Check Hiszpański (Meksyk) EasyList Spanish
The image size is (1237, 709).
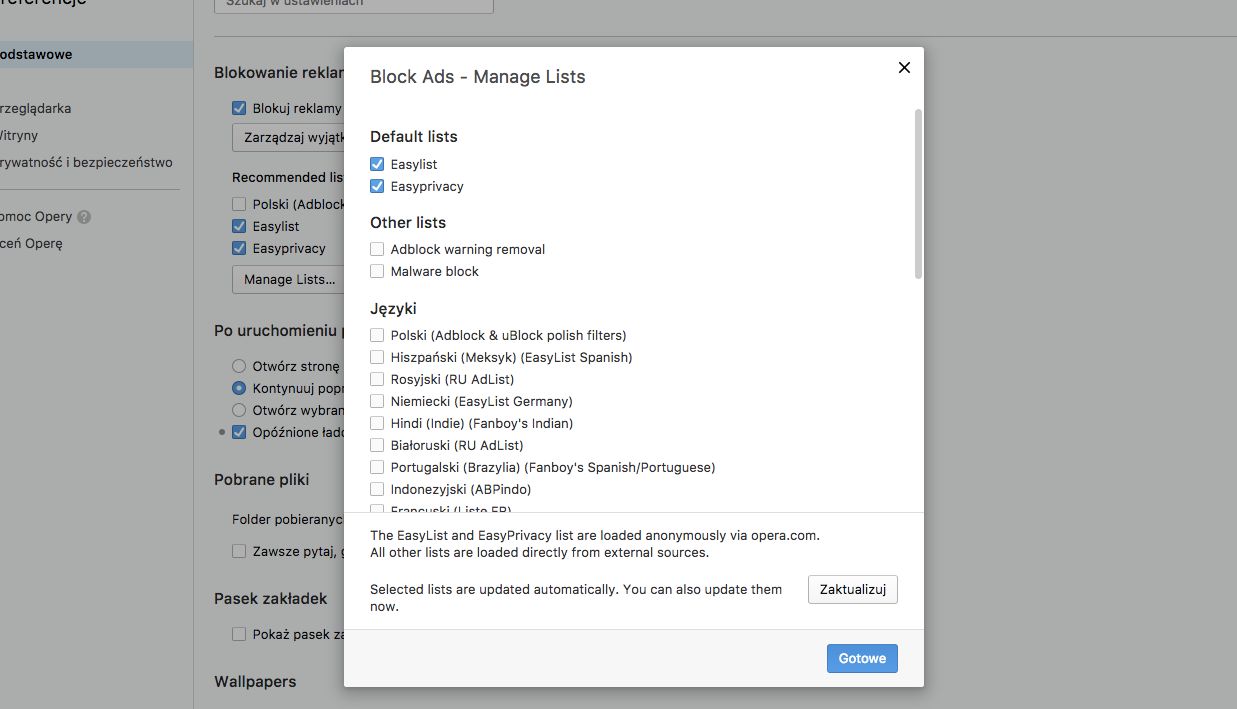pos(377,357)
